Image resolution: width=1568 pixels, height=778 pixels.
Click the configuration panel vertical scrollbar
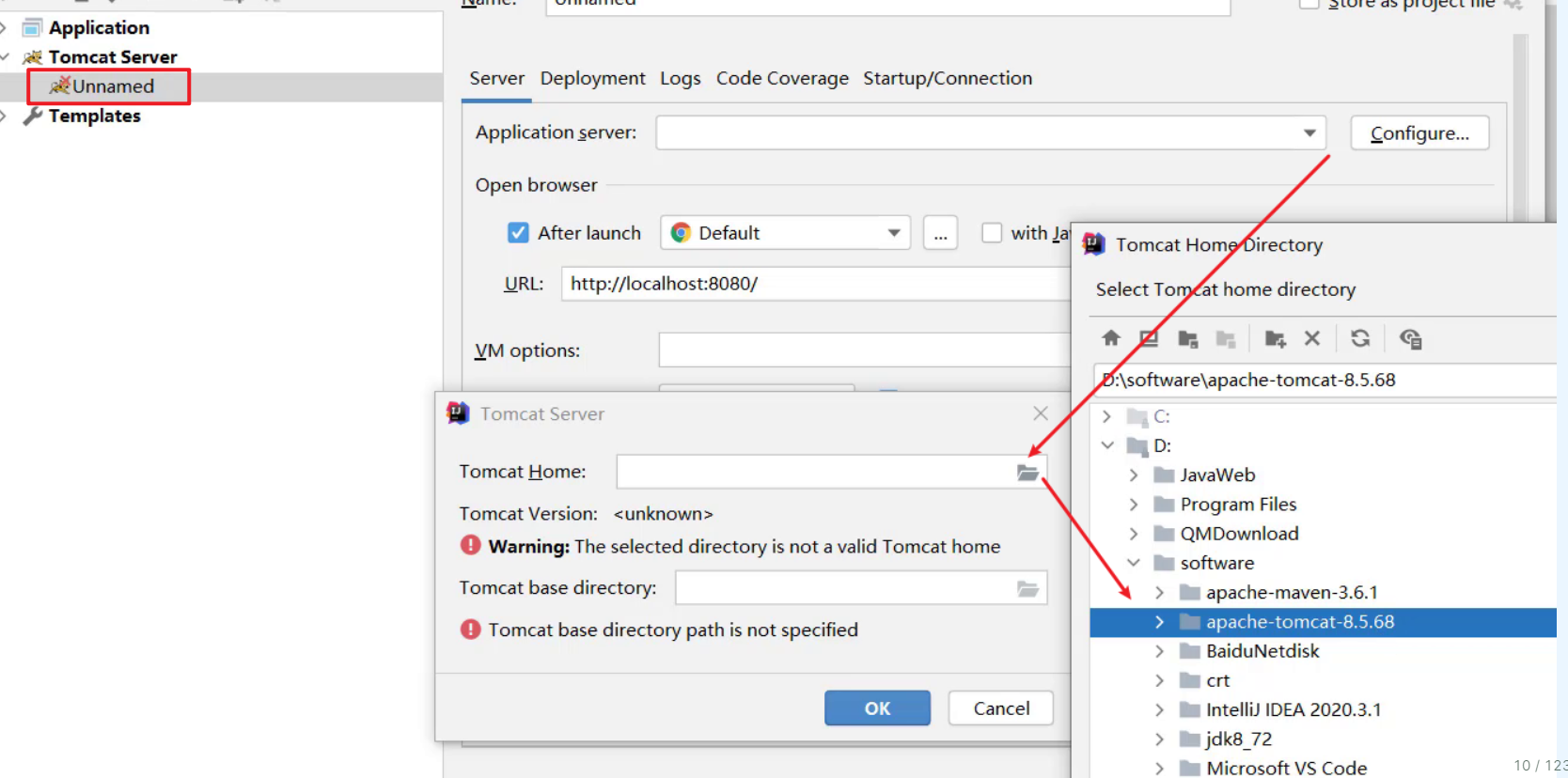click(x=1520, y=127)
